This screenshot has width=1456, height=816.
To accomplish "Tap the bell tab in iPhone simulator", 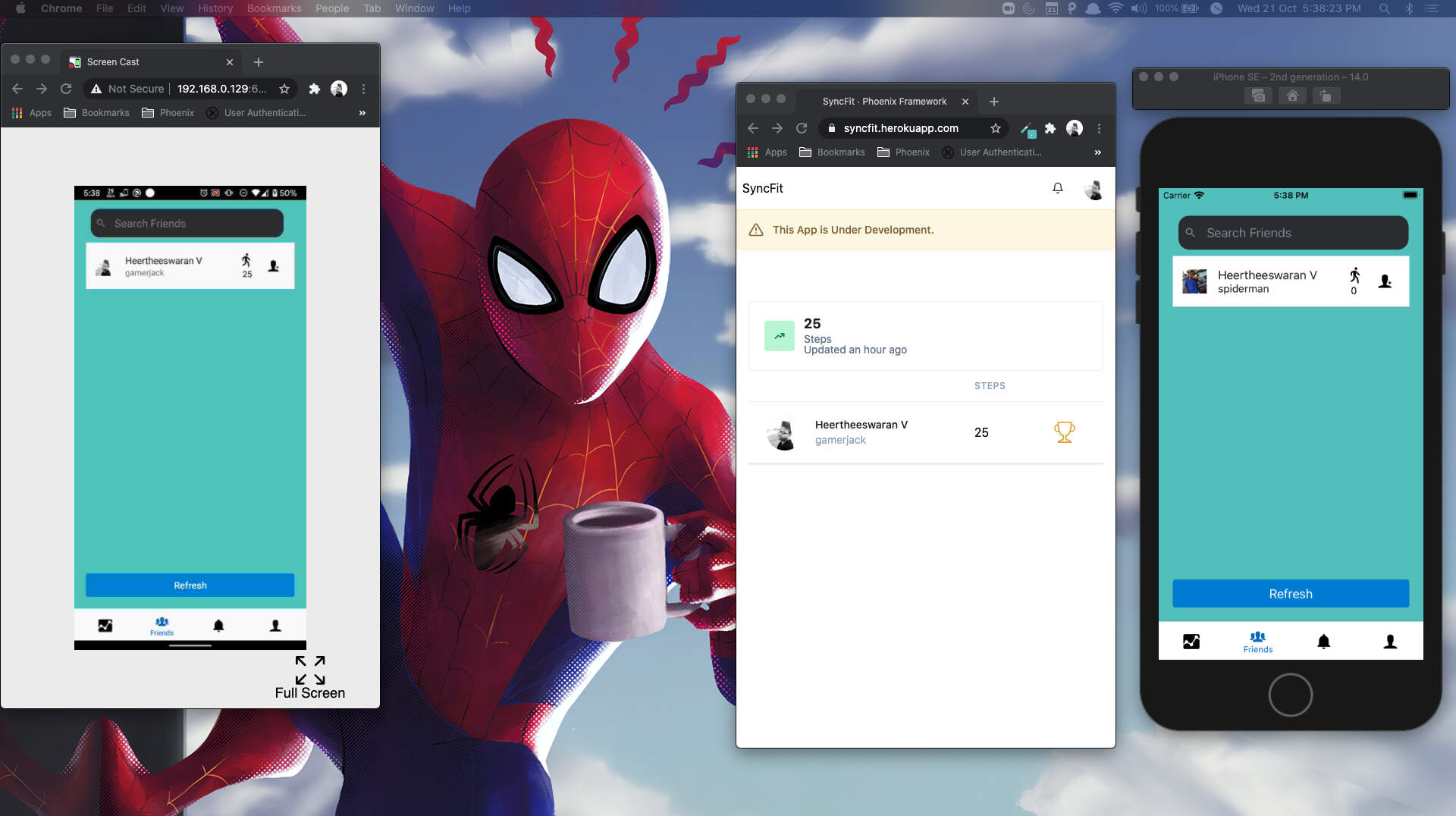I will 1323,642.
